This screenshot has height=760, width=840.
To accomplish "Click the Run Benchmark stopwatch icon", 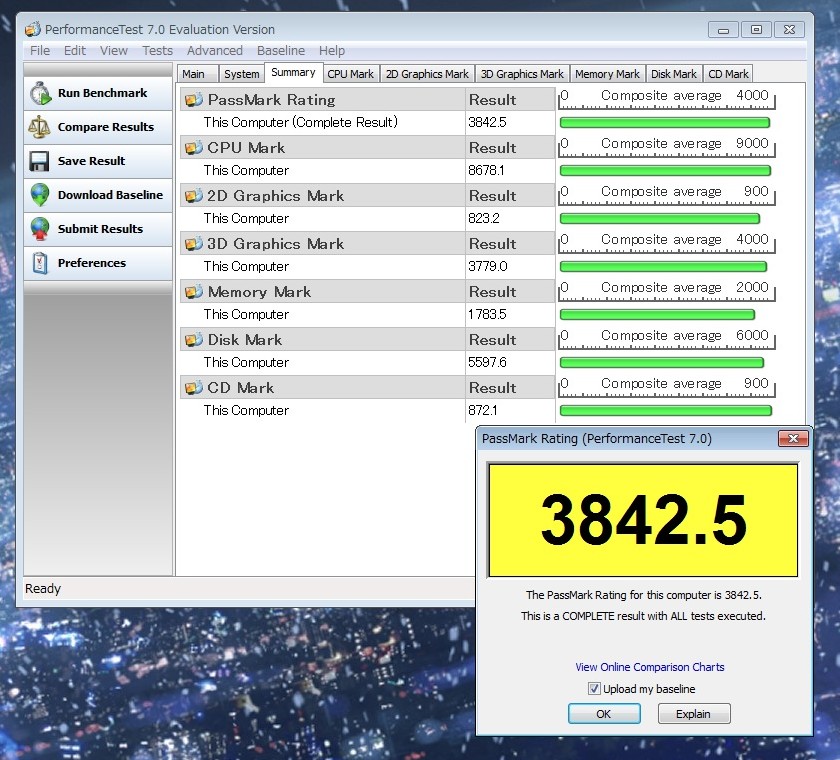I will [40, 93].
